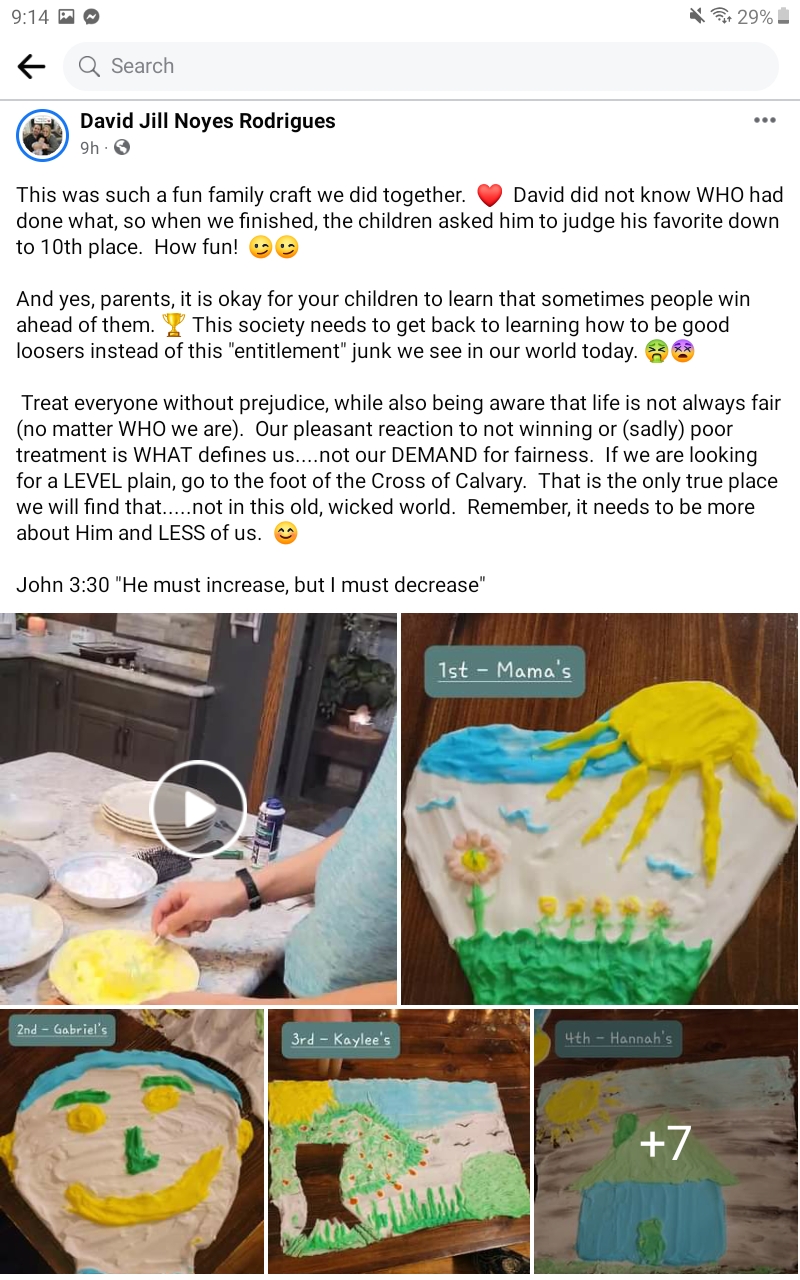Tap the 9h post timestamp

click(x=90, y=148)
